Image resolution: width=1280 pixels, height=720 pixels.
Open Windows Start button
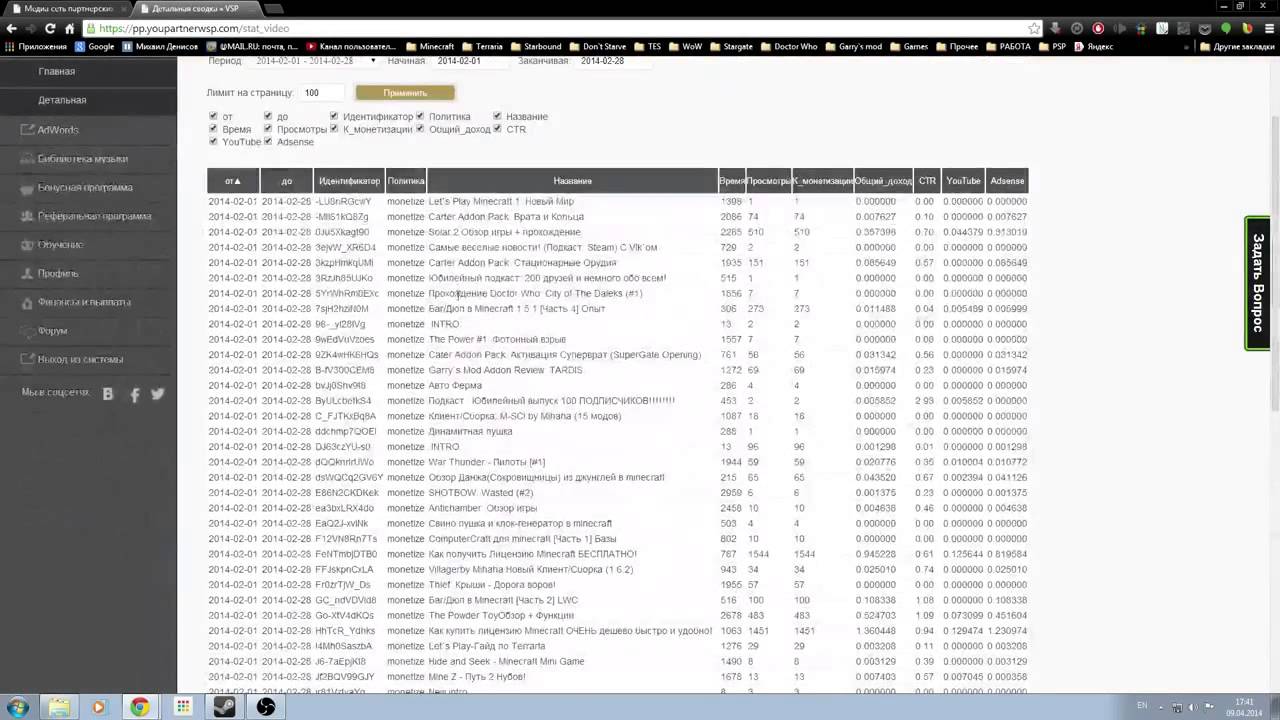pos(18,706)
